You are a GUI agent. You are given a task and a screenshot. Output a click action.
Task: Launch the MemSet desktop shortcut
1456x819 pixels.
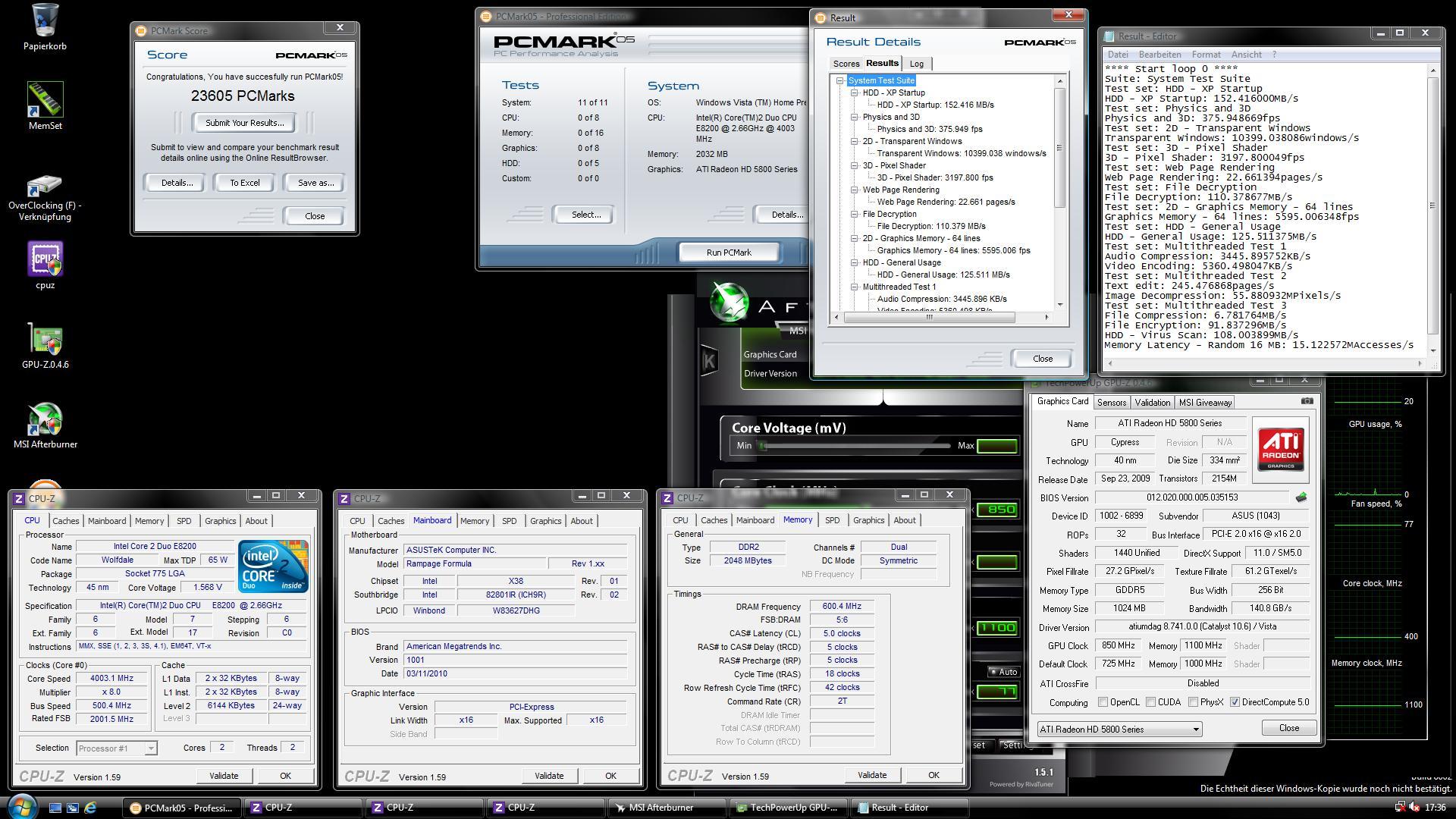tap(45, 99)
